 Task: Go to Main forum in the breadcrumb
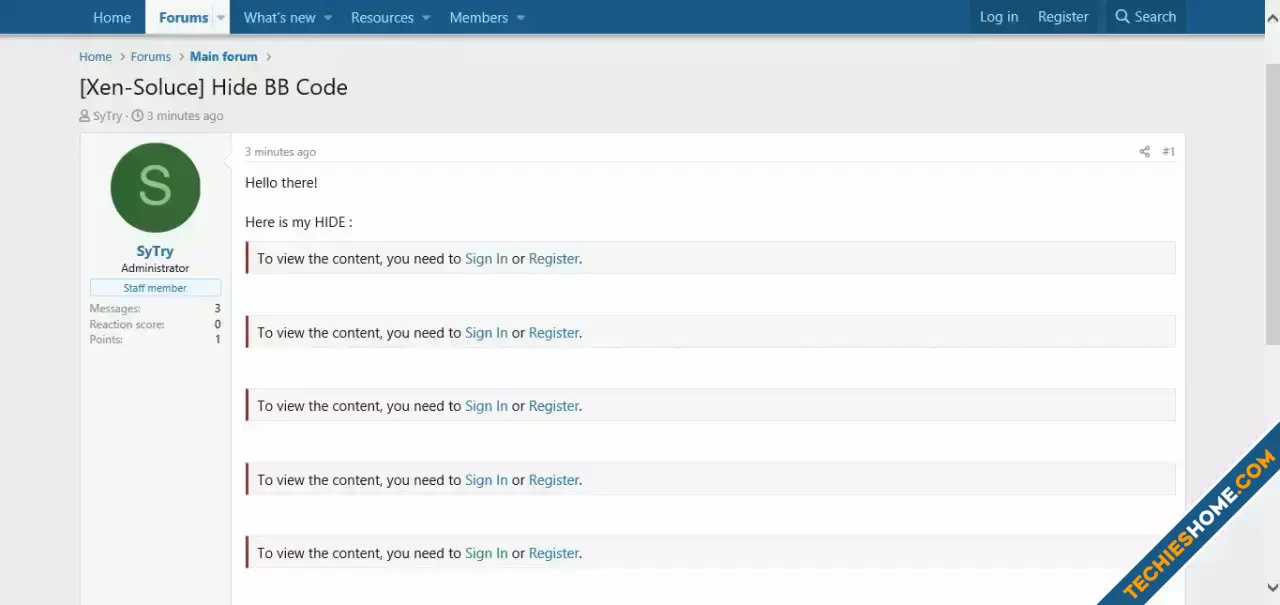(x=224, y=57)
